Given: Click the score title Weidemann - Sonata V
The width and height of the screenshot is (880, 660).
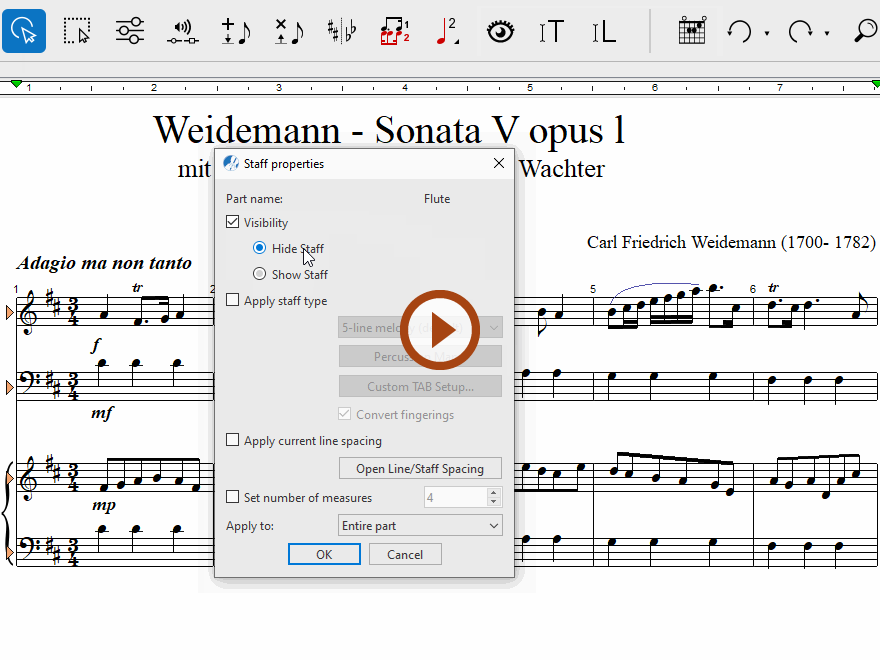Looking at the screenshot, I should coord(389,130).
